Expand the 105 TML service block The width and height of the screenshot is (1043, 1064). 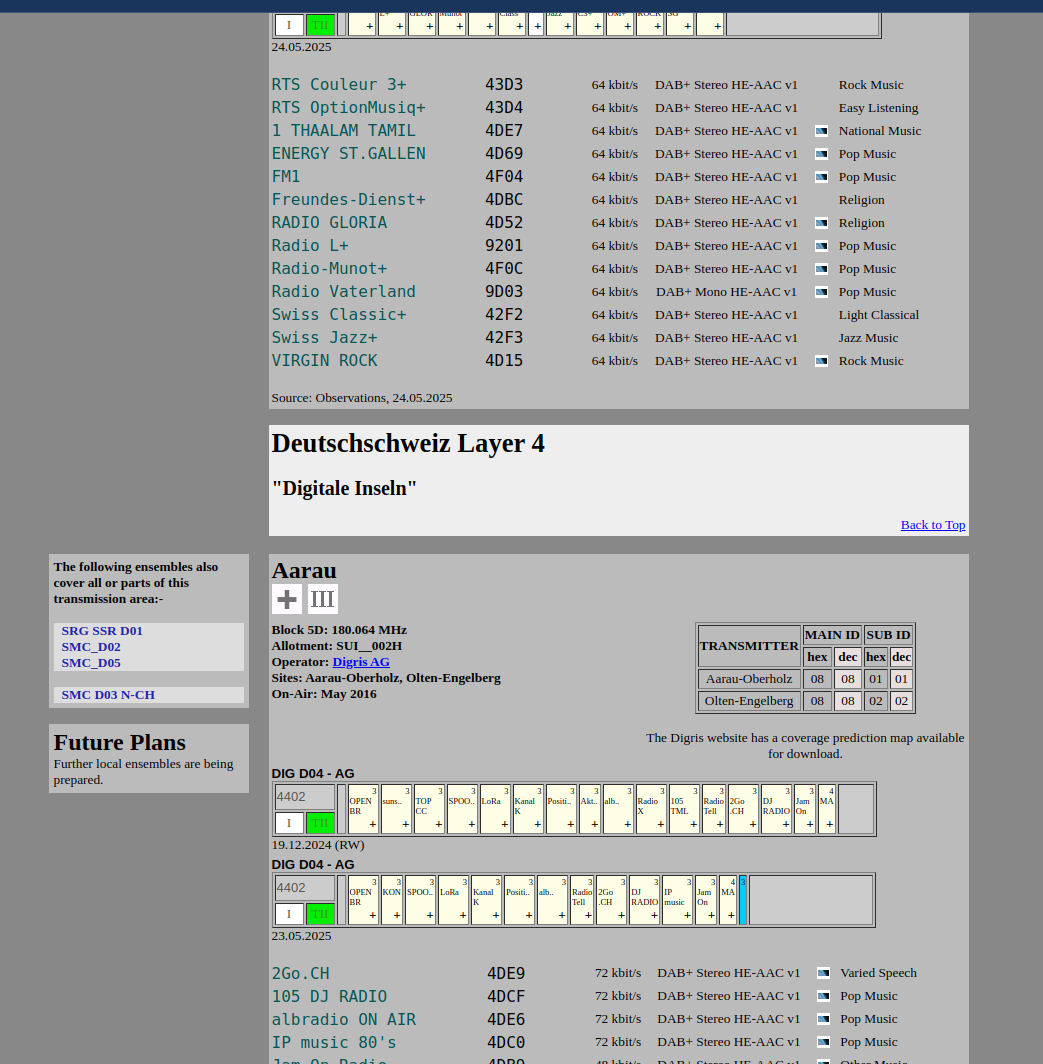pyautogui.click(x=684, y=809)
